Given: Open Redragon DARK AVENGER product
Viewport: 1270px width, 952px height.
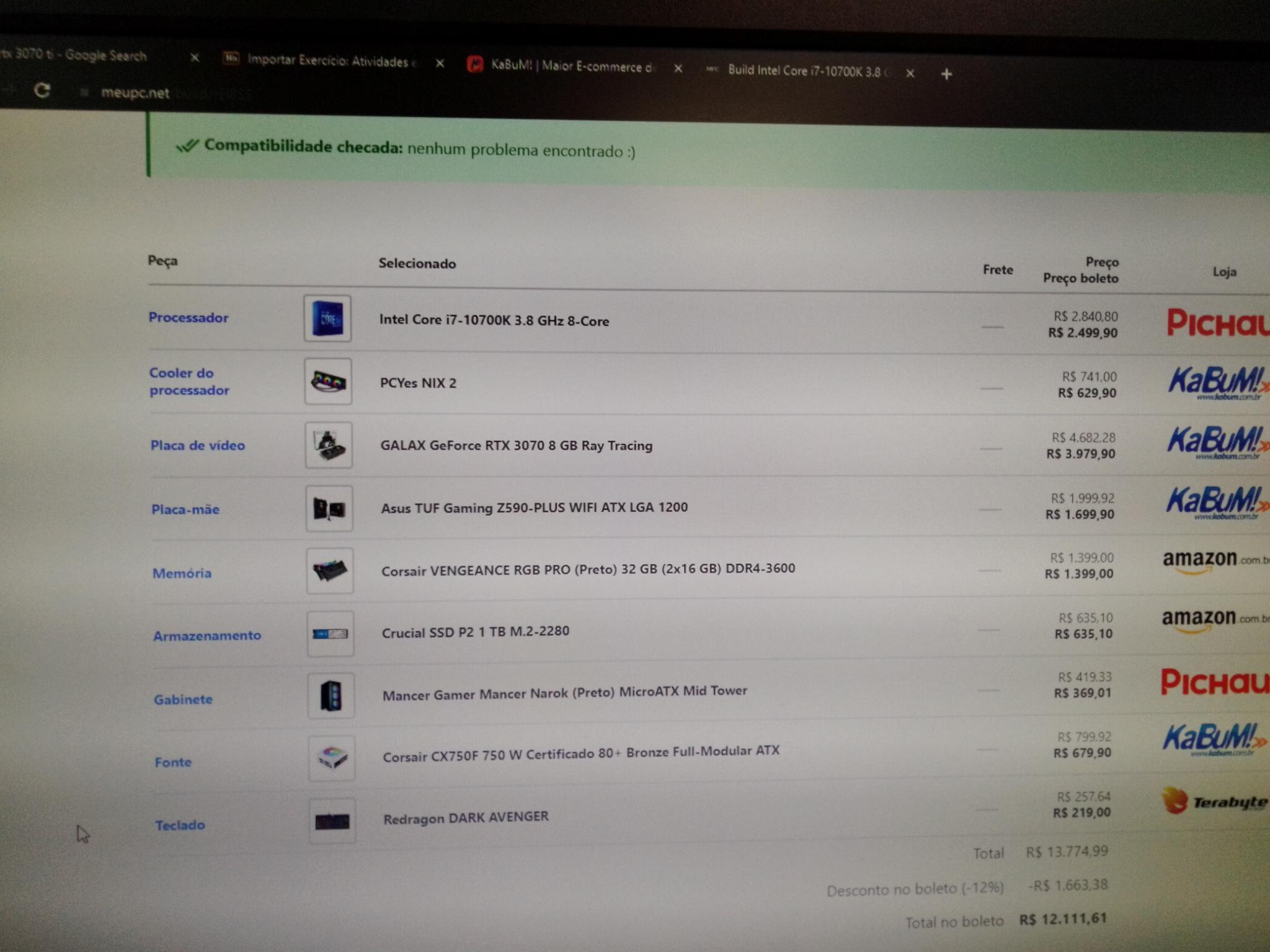Looking at the screenshot, I should [x=466, y=818].
